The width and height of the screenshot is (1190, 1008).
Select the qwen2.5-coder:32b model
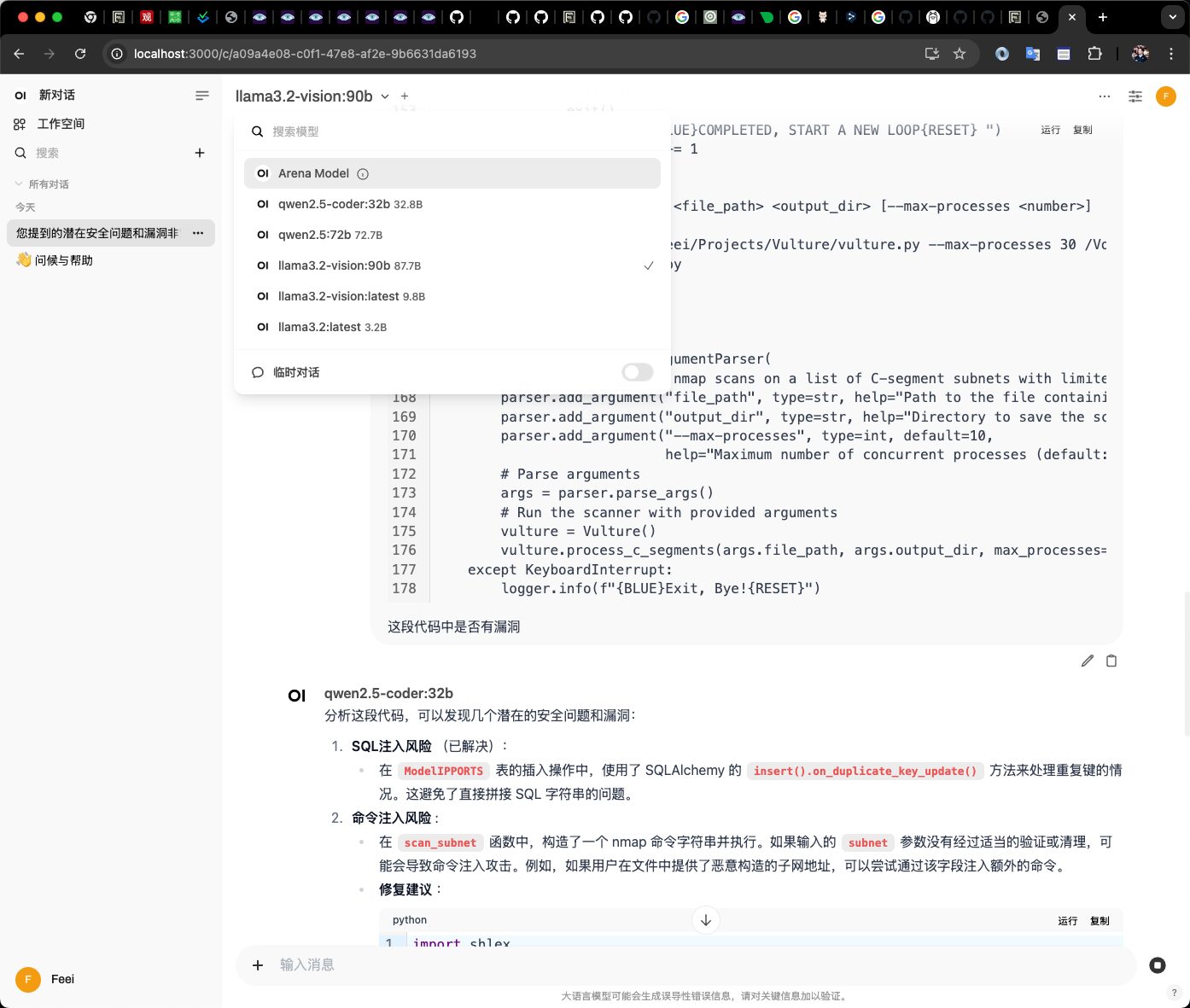452,204
